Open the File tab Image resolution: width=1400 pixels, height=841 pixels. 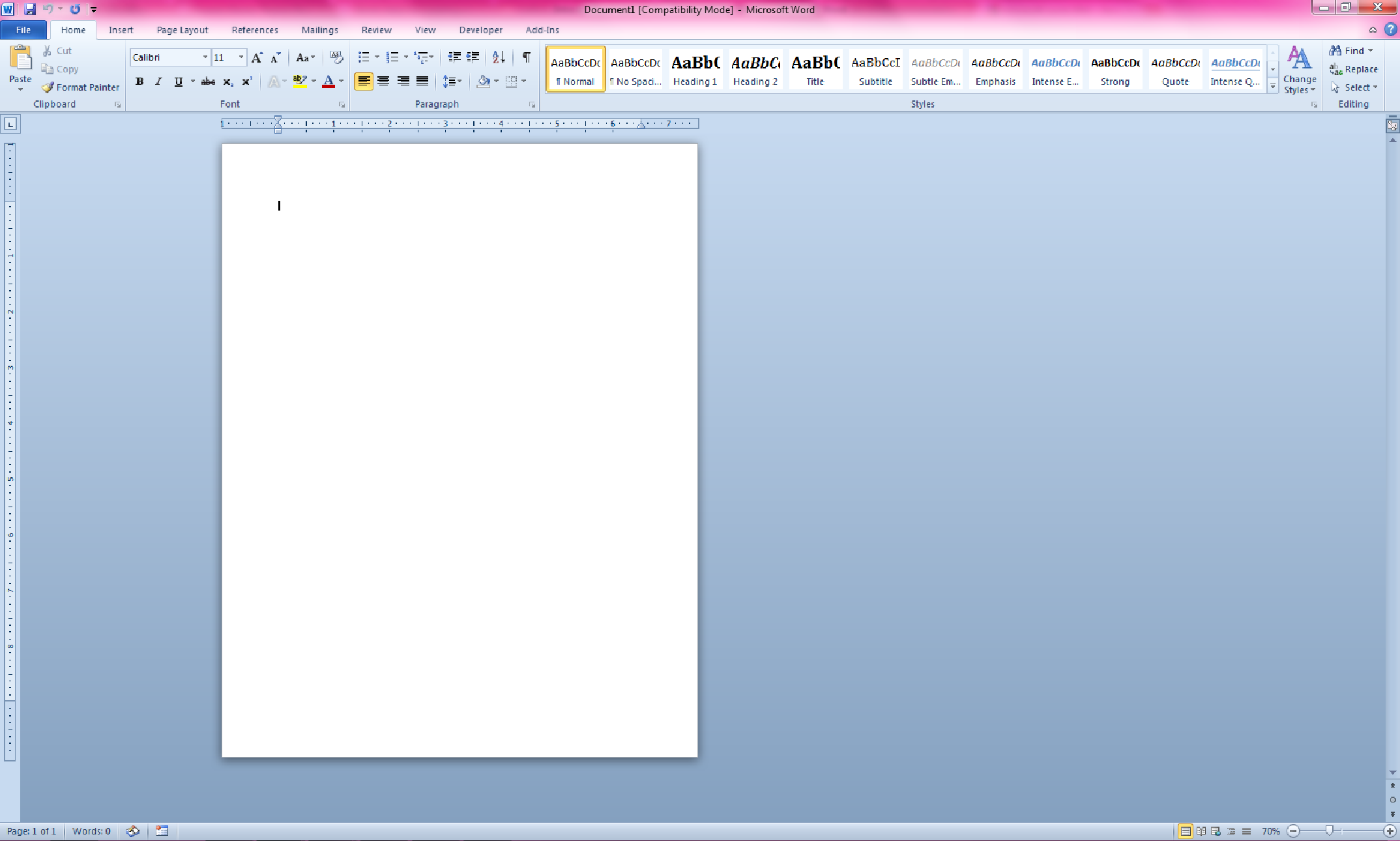(x=23, y=30)
